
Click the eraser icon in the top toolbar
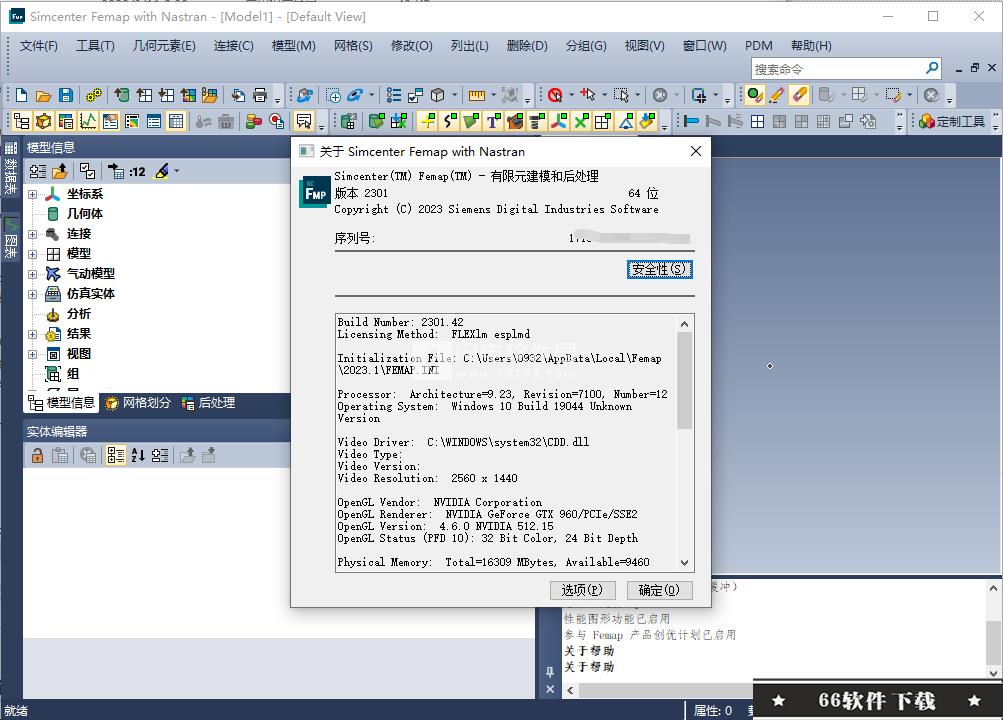tap(800, 95)
